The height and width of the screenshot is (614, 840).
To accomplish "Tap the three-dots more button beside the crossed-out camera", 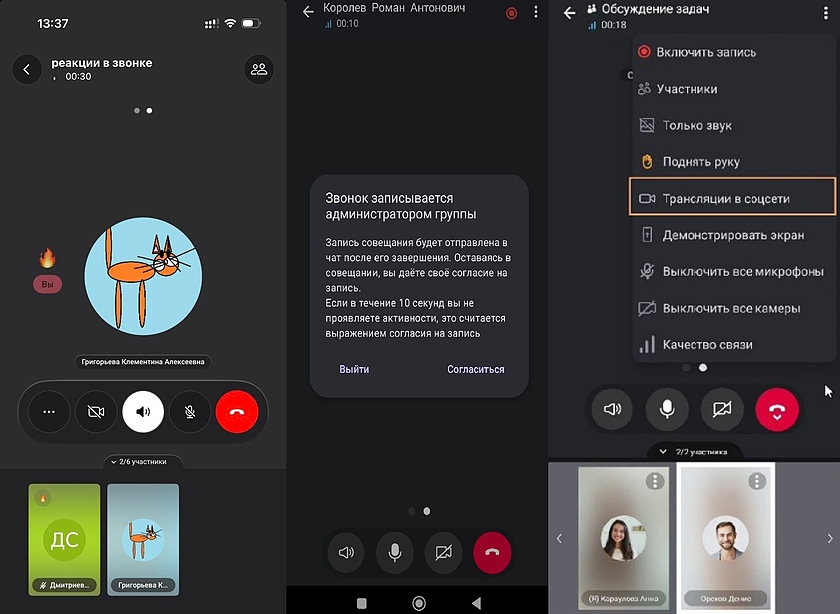I will click(x=49, y=411).
